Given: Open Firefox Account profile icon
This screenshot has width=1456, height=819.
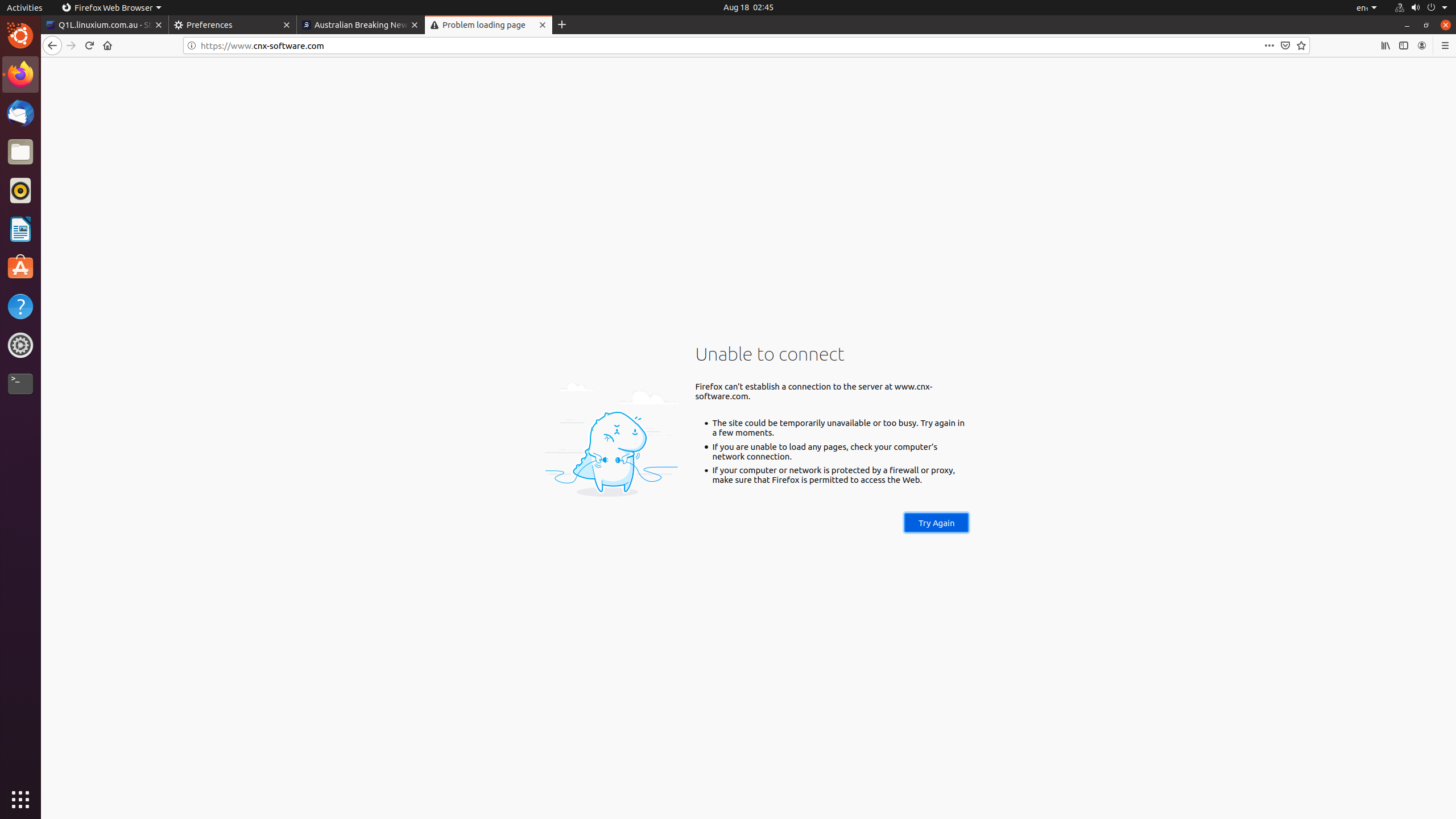Looking at the screenshot, I should (x=1422, y=45).
